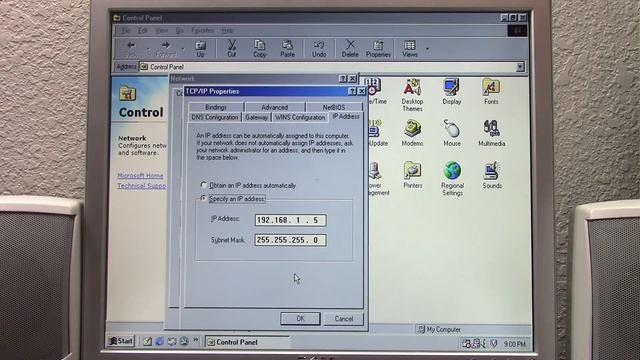This screenshot has height=360, width=640.
Task: Open the Help menu
Action: tap(228, 31)
